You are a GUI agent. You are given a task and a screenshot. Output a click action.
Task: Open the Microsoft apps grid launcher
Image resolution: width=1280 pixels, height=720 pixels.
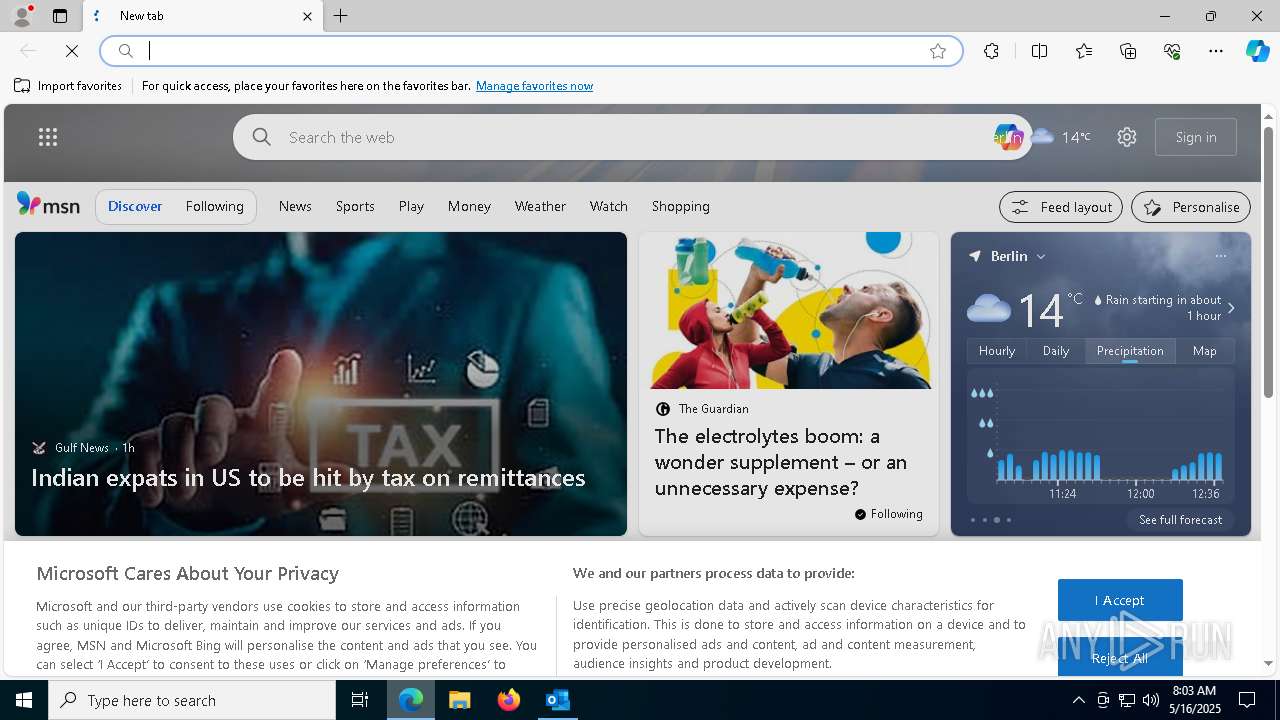tap(48, 137)
